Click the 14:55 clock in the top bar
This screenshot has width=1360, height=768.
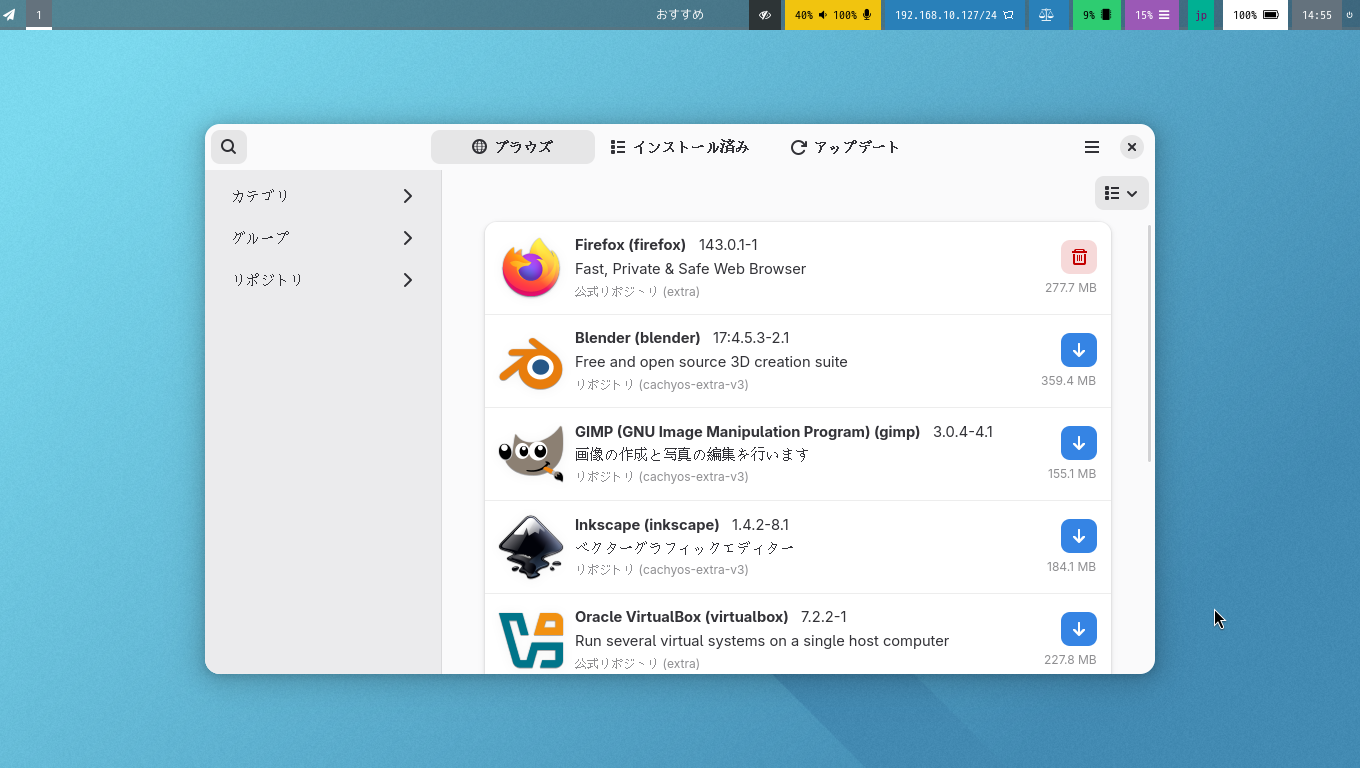click(1317, 15)
